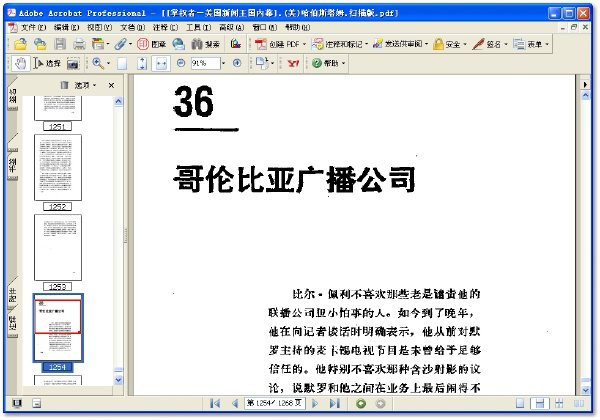The image size is (600, 420).
Task: Click the binoculars 搜索 search button
Action: pyautogui.click(x=205, y=44)
